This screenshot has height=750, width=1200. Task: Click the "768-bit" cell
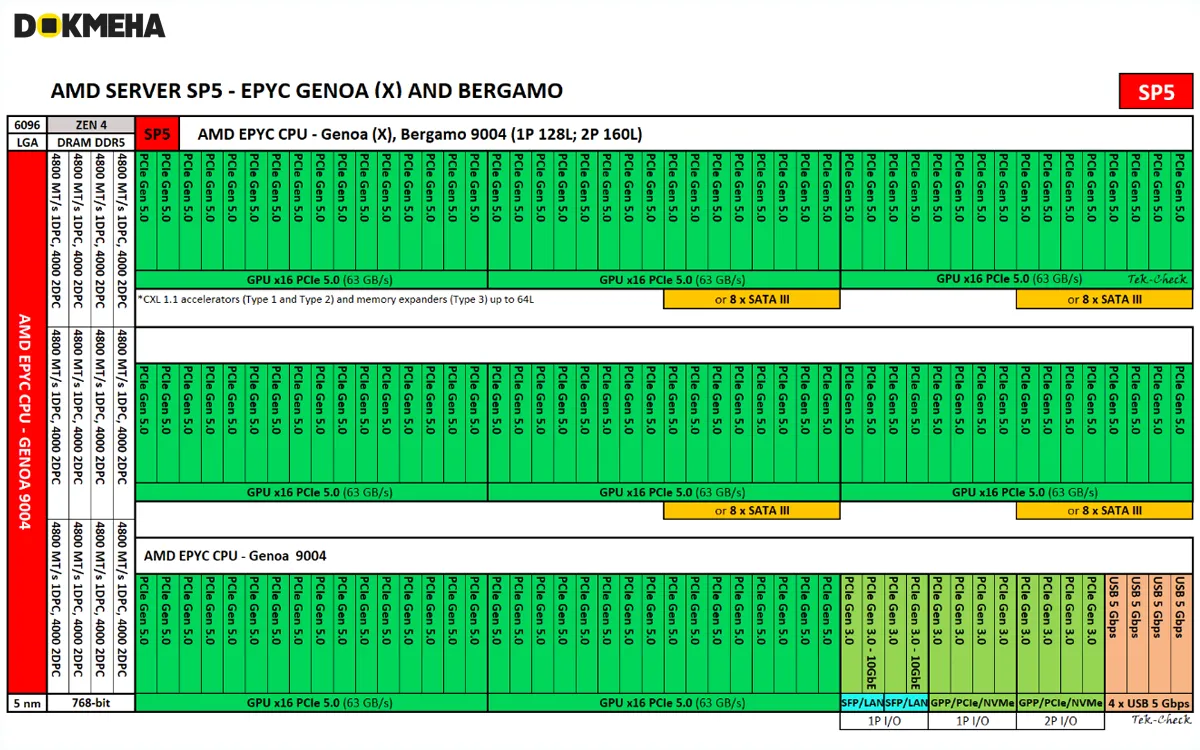(91, 703)
